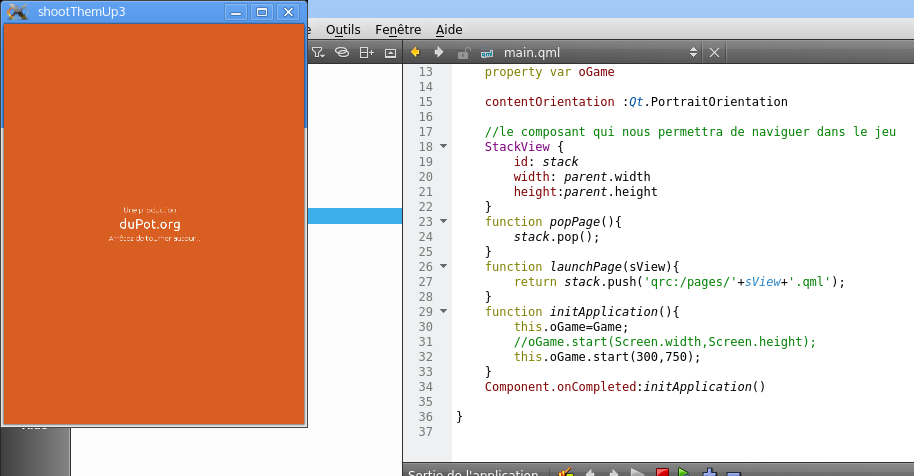
Task: Open the Aide menu
Action: coord(450,30)
